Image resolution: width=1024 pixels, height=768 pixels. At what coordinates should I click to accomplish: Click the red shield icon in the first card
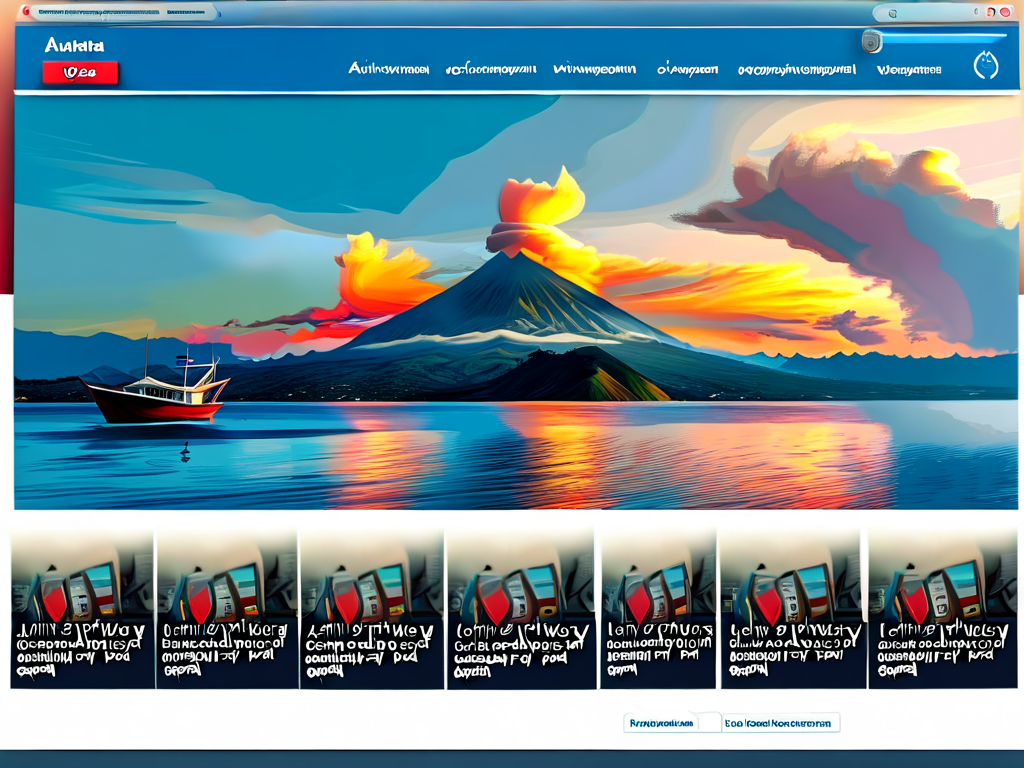click(52, 602)
